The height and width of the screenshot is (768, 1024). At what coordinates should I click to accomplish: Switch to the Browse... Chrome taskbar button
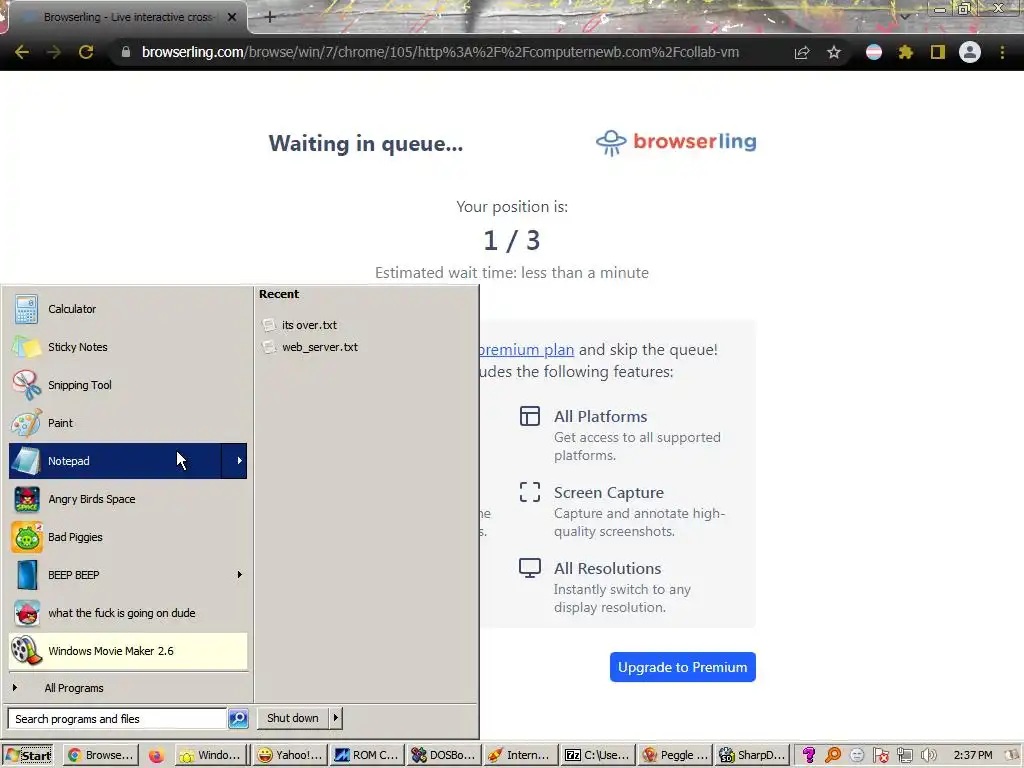101,755
